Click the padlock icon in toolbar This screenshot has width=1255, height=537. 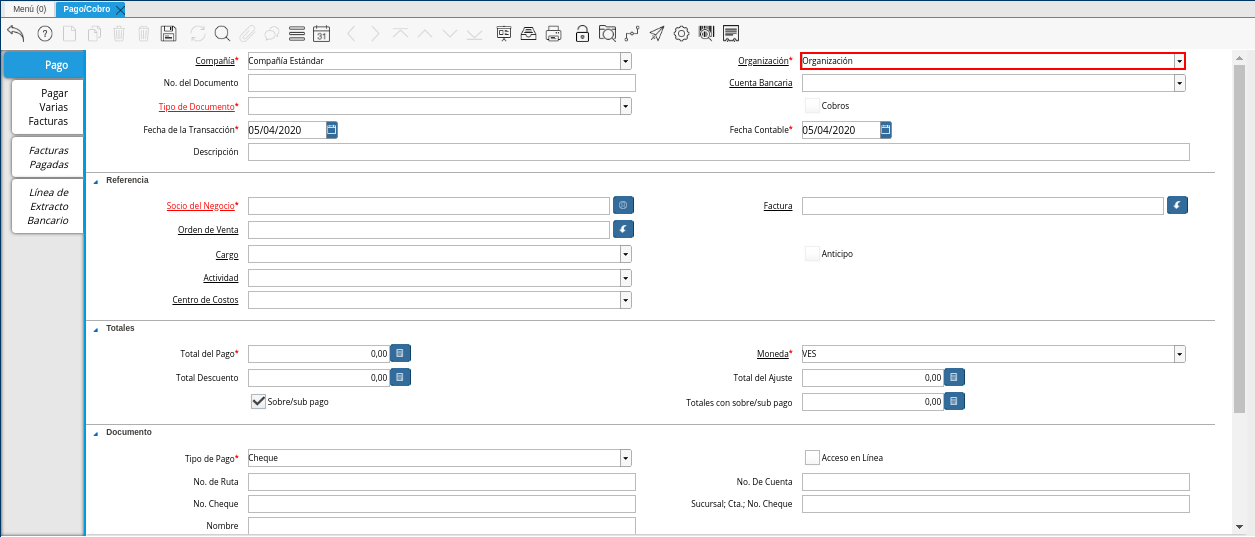click(x=582, y=33)
